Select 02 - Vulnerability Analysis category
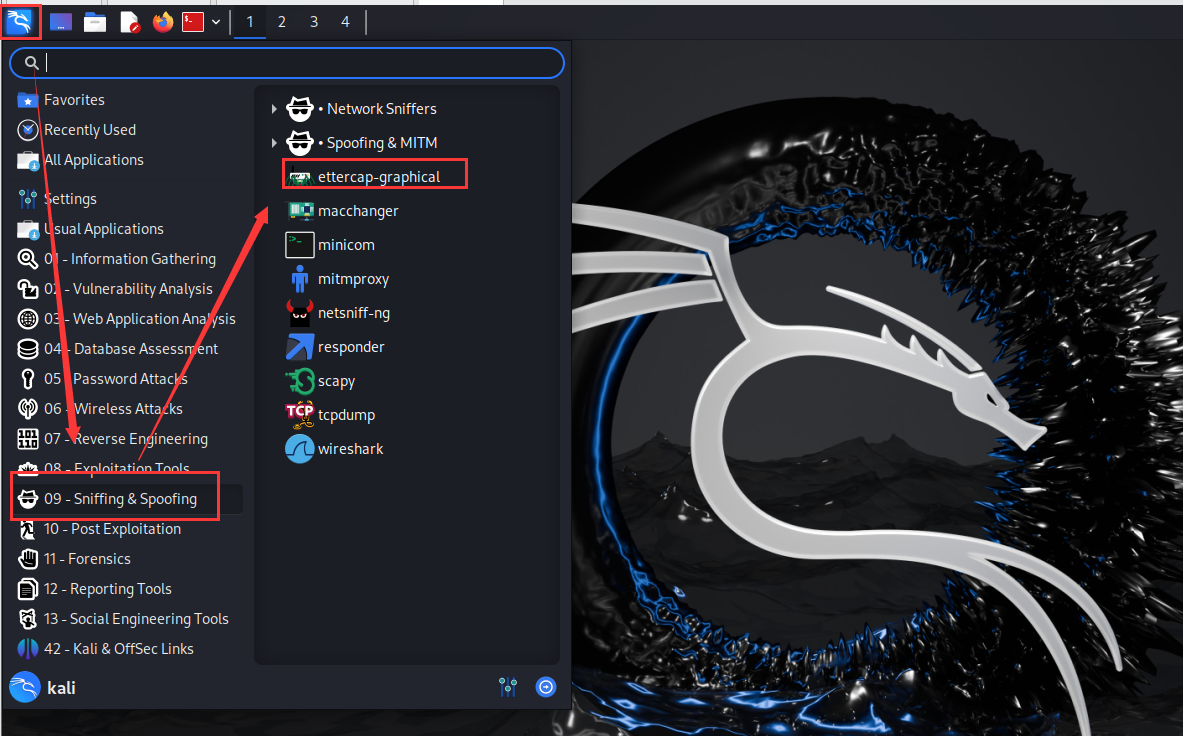Viewport: 1183px width, 736px height. pos(128,289)
